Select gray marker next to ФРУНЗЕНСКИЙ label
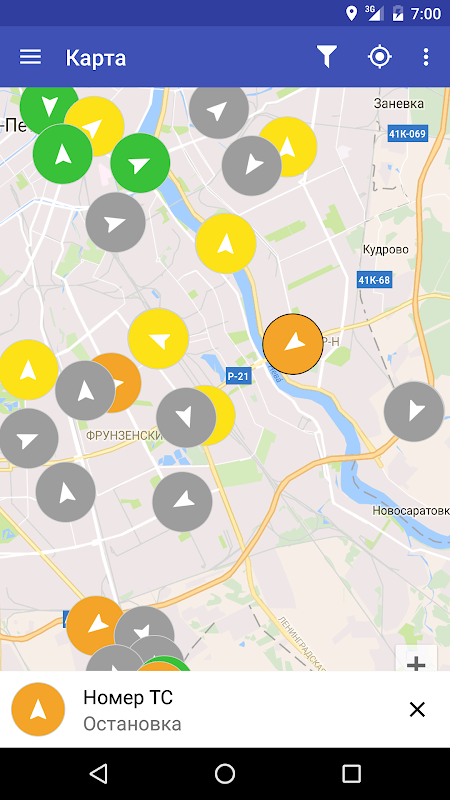The height and width of the screenshot is (800, 450). (186, 417)
